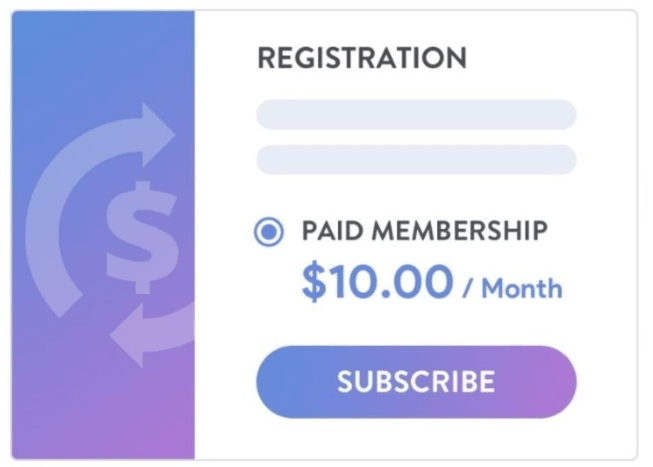The width and height of the screenshot is (653, 467).
Task: Click the SUBSCRIBE text on the button
Action: pos(416,381)
